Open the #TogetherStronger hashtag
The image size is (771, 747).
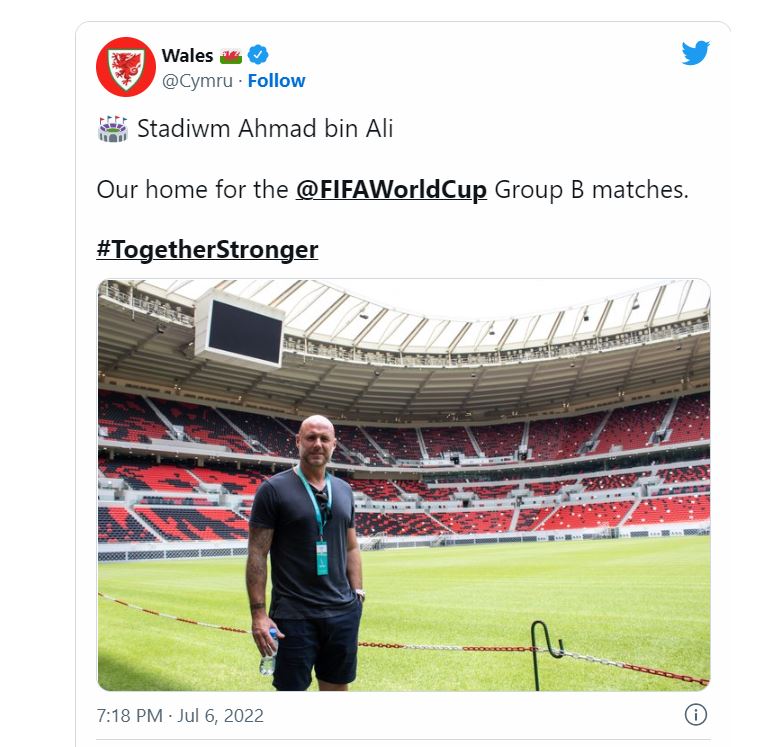click(x=207, y=249)
